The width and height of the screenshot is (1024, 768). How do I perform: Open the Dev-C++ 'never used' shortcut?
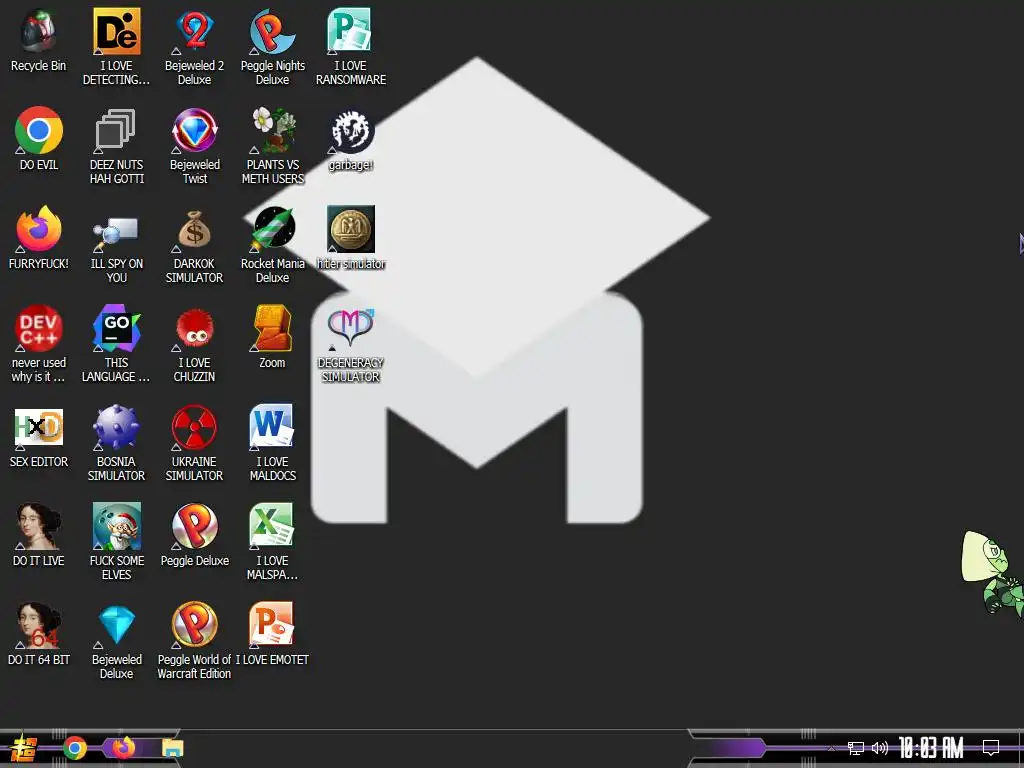coord(39,328)
